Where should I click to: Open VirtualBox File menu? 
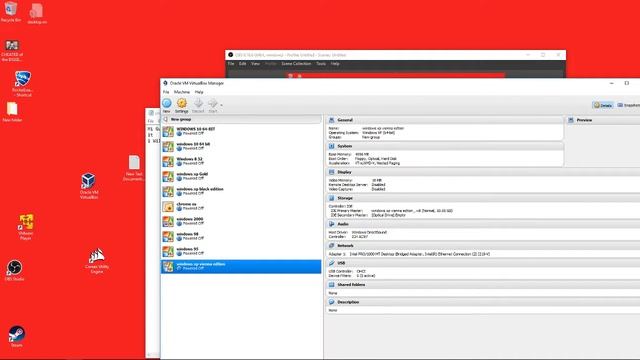tap(166, 92)
